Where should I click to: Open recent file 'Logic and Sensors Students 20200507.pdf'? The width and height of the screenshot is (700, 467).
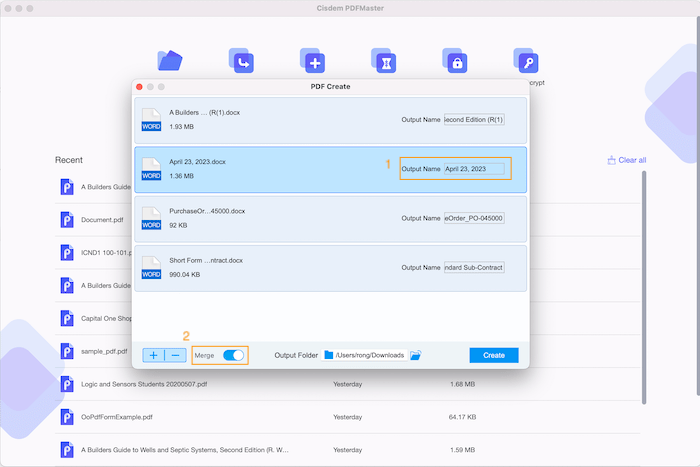[144, 384]
